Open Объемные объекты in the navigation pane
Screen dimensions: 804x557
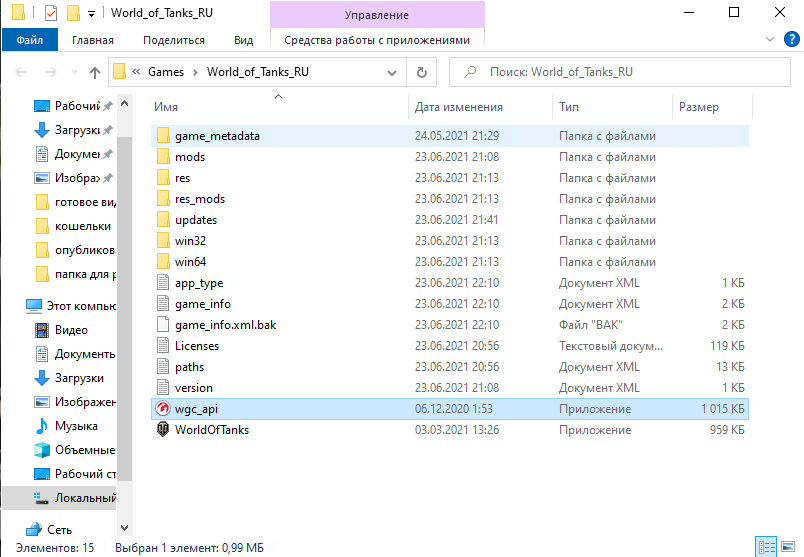tap(74, 450)
